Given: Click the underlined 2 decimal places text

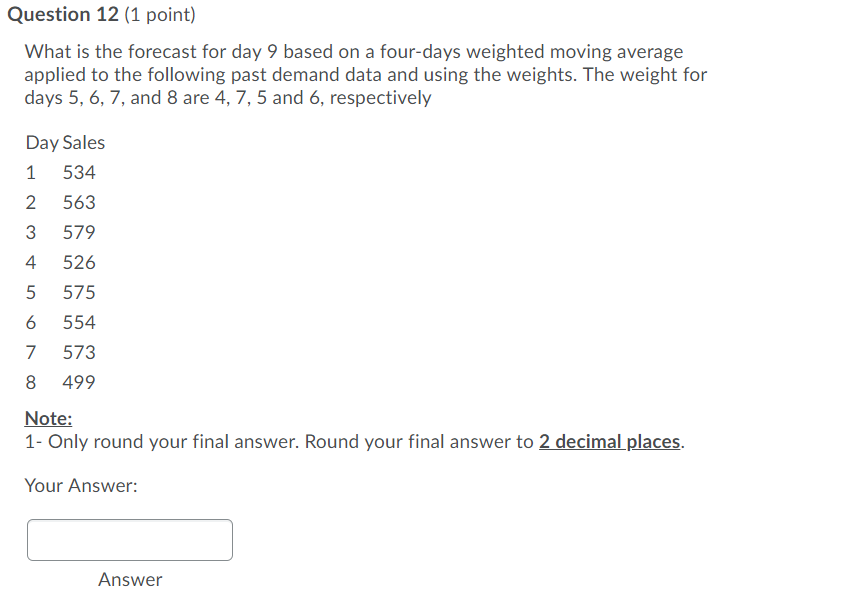Looking at the screenshot, I should pos(609,441).
